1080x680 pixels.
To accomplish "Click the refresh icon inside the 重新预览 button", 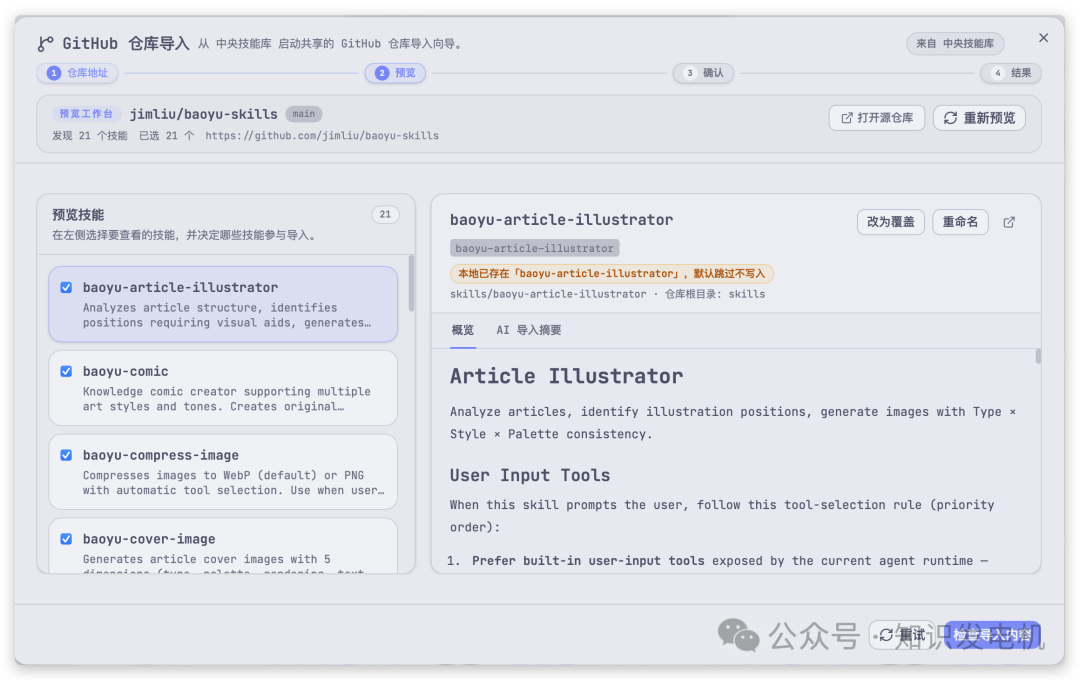I will (x=951, y=117).
